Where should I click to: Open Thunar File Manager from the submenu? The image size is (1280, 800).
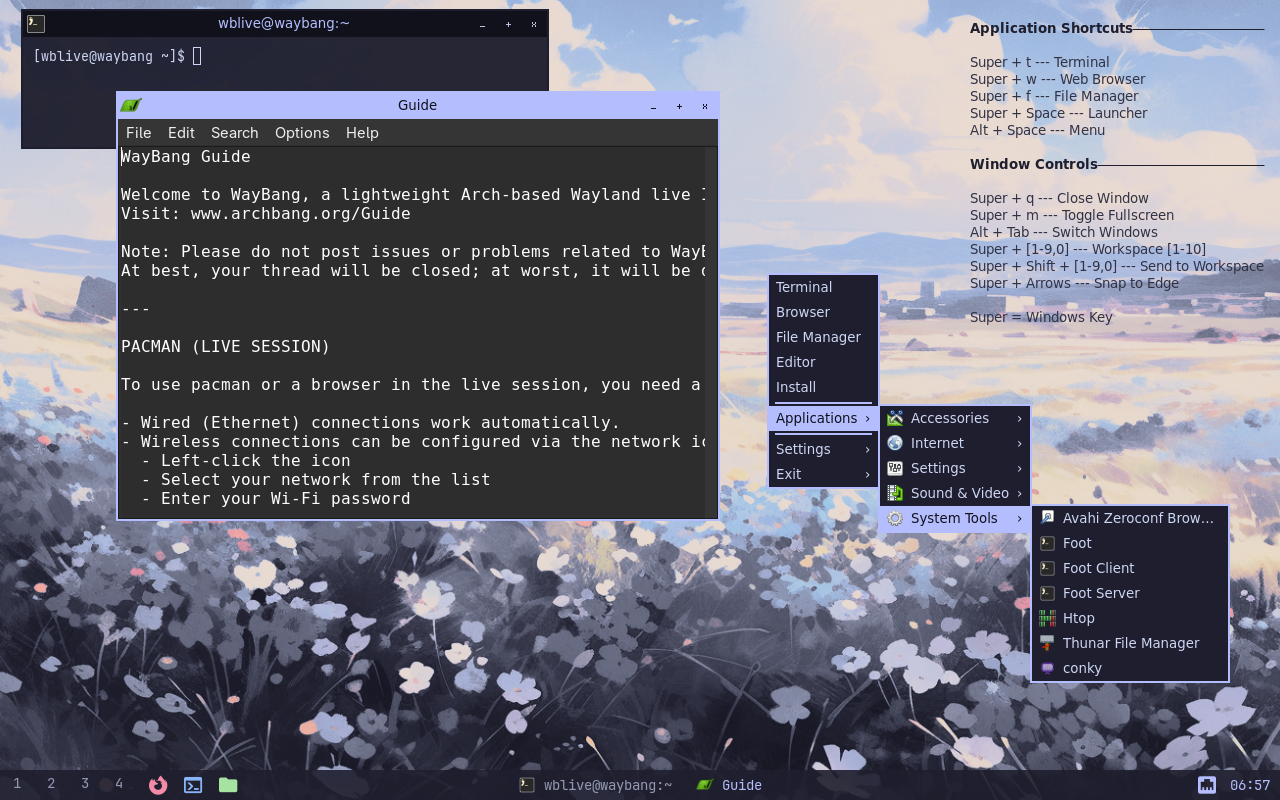1130,643
